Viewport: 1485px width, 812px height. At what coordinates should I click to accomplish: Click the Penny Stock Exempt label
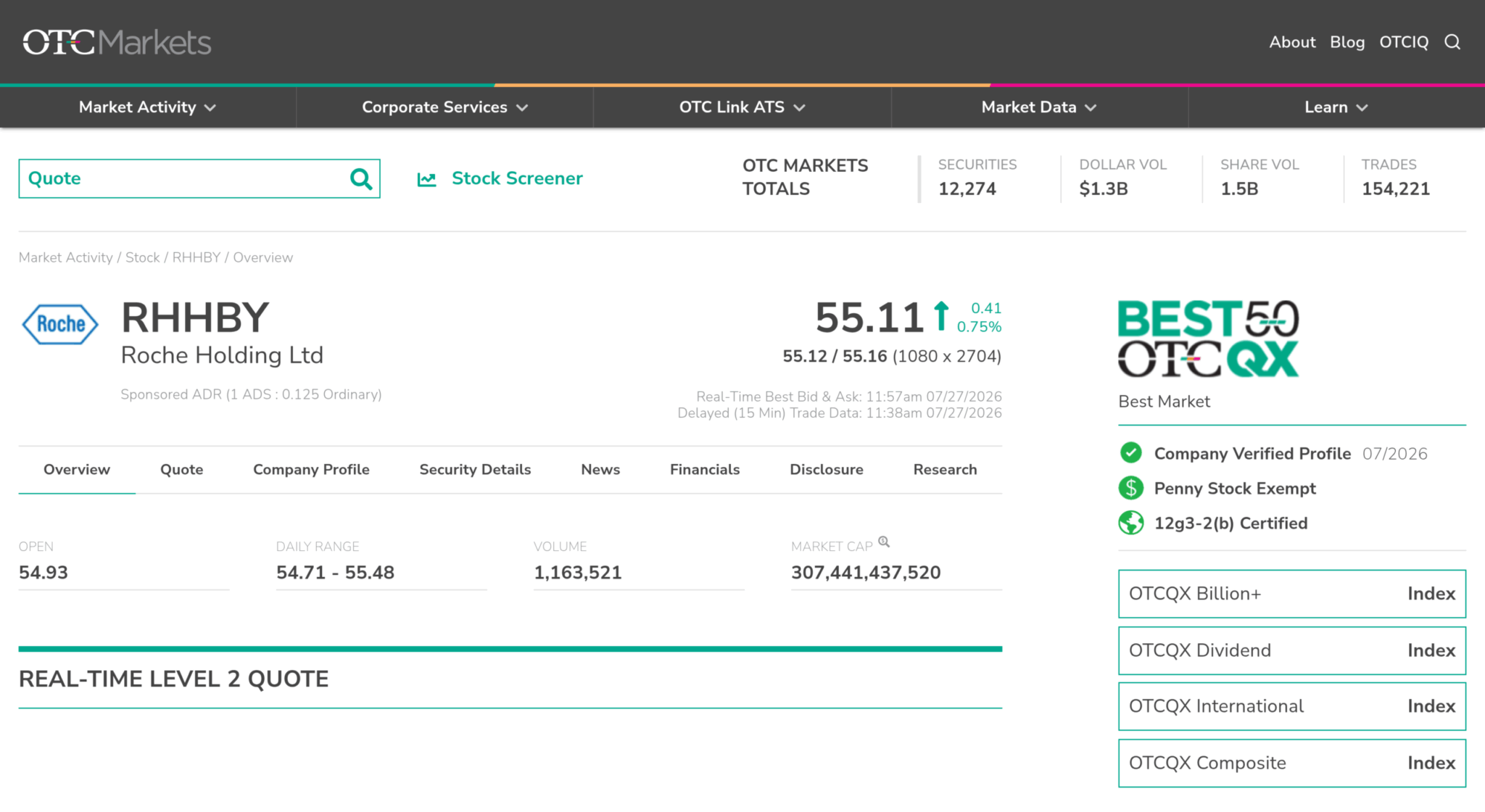pos(1235,489)
